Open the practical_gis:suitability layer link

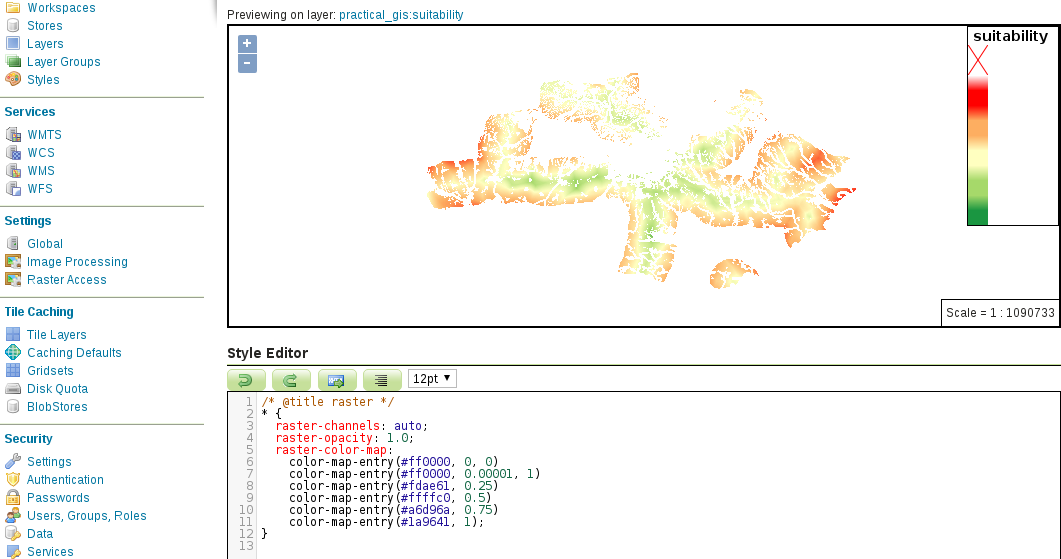click(401, 15)
